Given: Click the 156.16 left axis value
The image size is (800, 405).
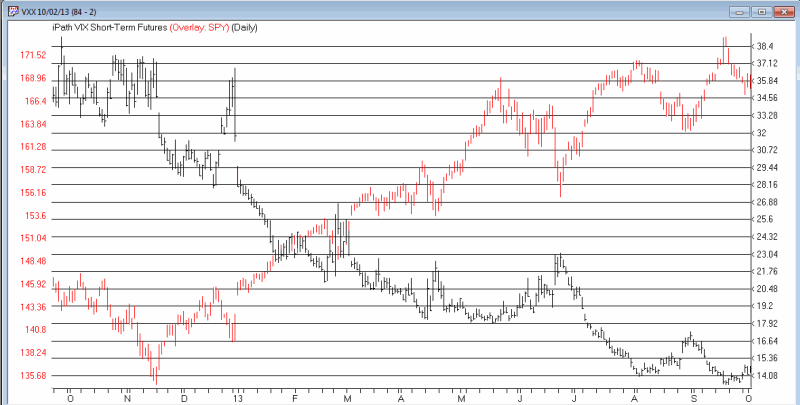Looking at the screenshot, I should coord(33,193).
